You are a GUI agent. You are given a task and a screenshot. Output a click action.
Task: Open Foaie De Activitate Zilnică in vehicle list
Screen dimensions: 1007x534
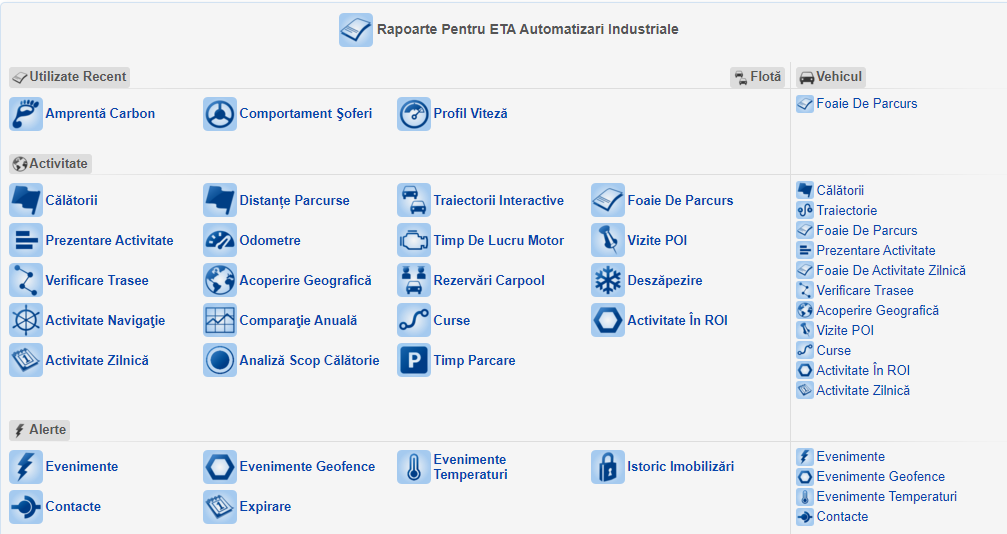890,271
